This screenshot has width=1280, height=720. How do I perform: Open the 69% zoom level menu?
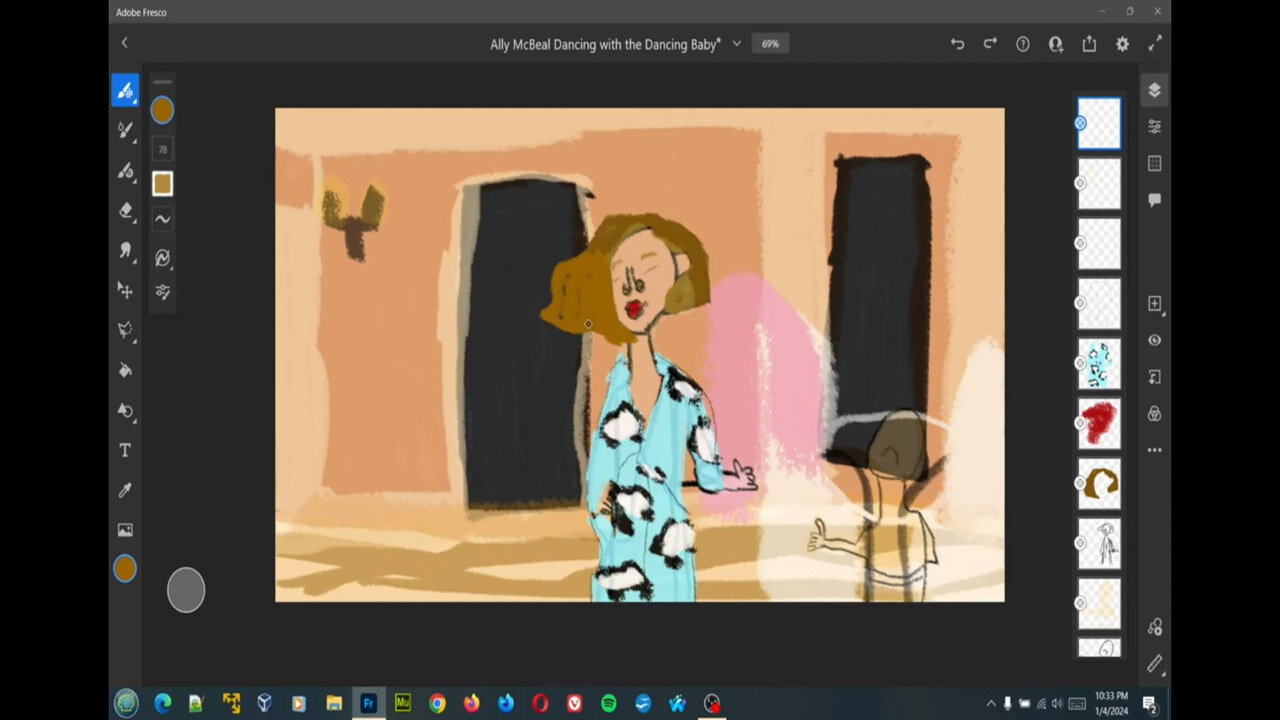(x=770, y=44)
